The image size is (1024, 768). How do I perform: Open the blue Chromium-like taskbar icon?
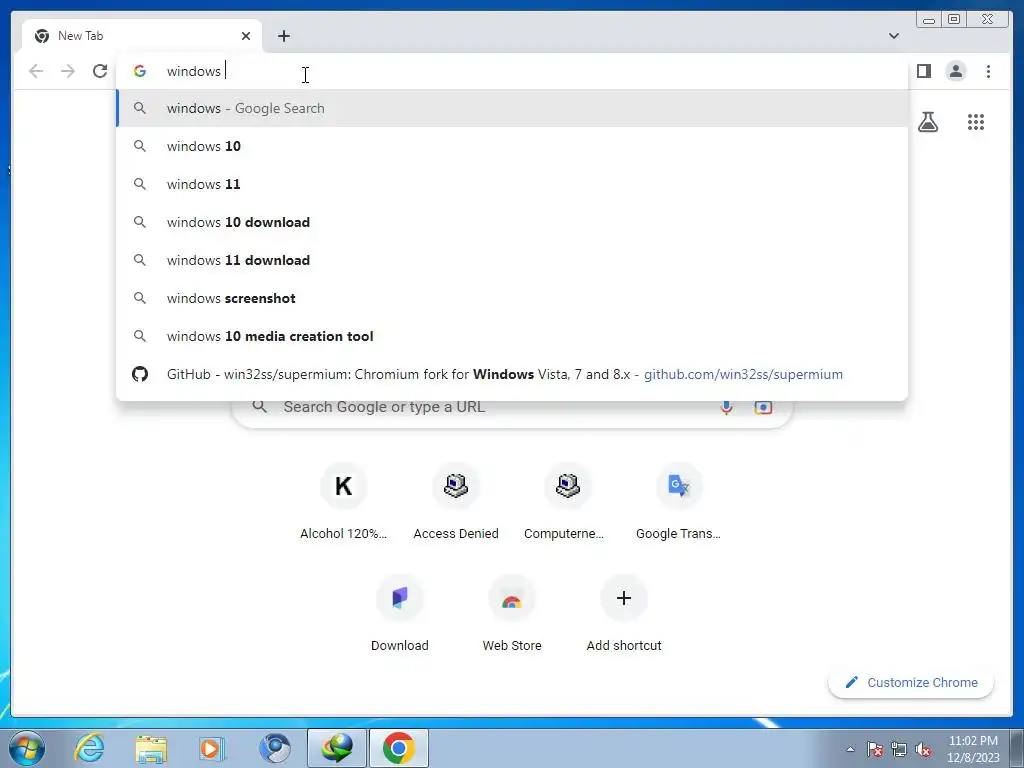click(x=274, y=748)
